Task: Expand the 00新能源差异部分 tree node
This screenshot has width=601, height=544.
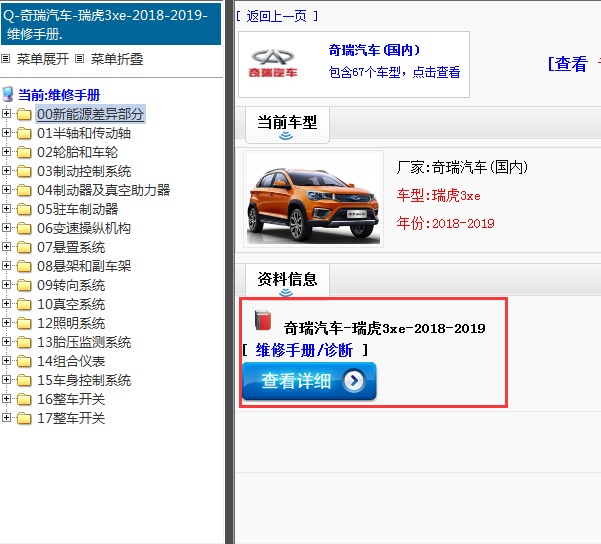Action: pos(7,115)
